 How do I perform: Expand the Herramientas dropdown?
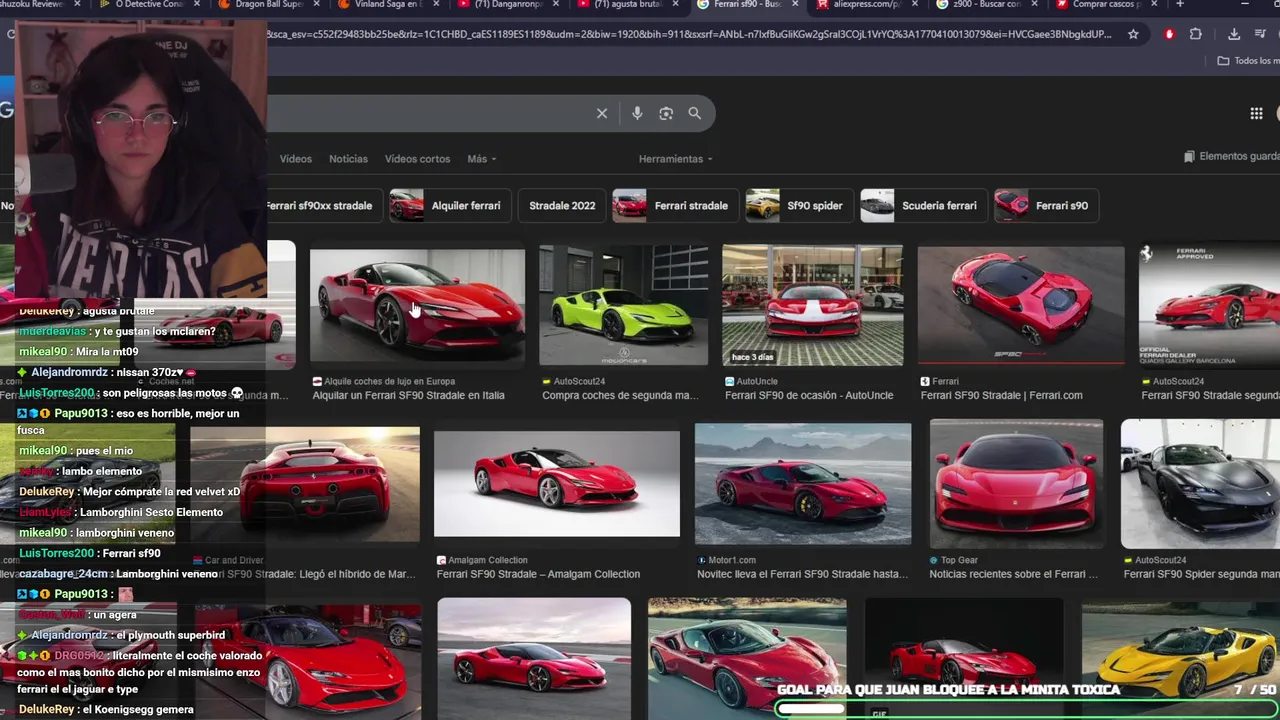pyautogui.click(x=676, y=159)
